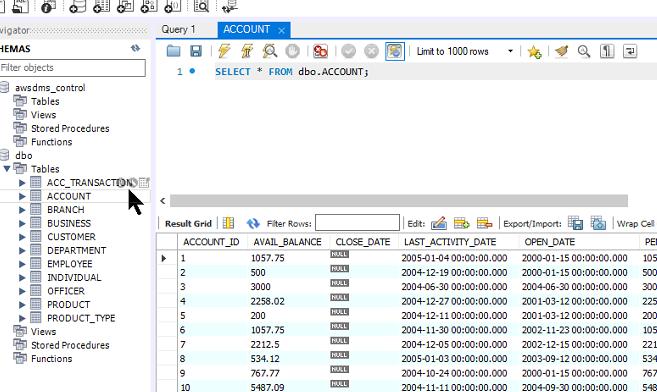This screenshot has height=392, width=657.
Task: Import records from external file
Action: [x=598, y=223]
